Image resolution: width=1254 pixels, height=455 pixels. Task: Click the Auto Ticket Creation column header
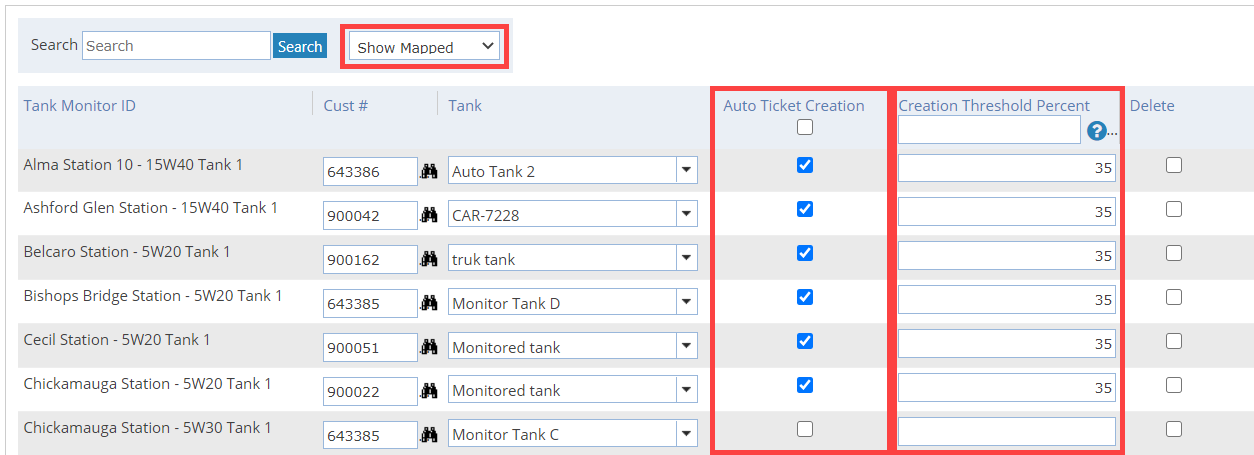794,106
